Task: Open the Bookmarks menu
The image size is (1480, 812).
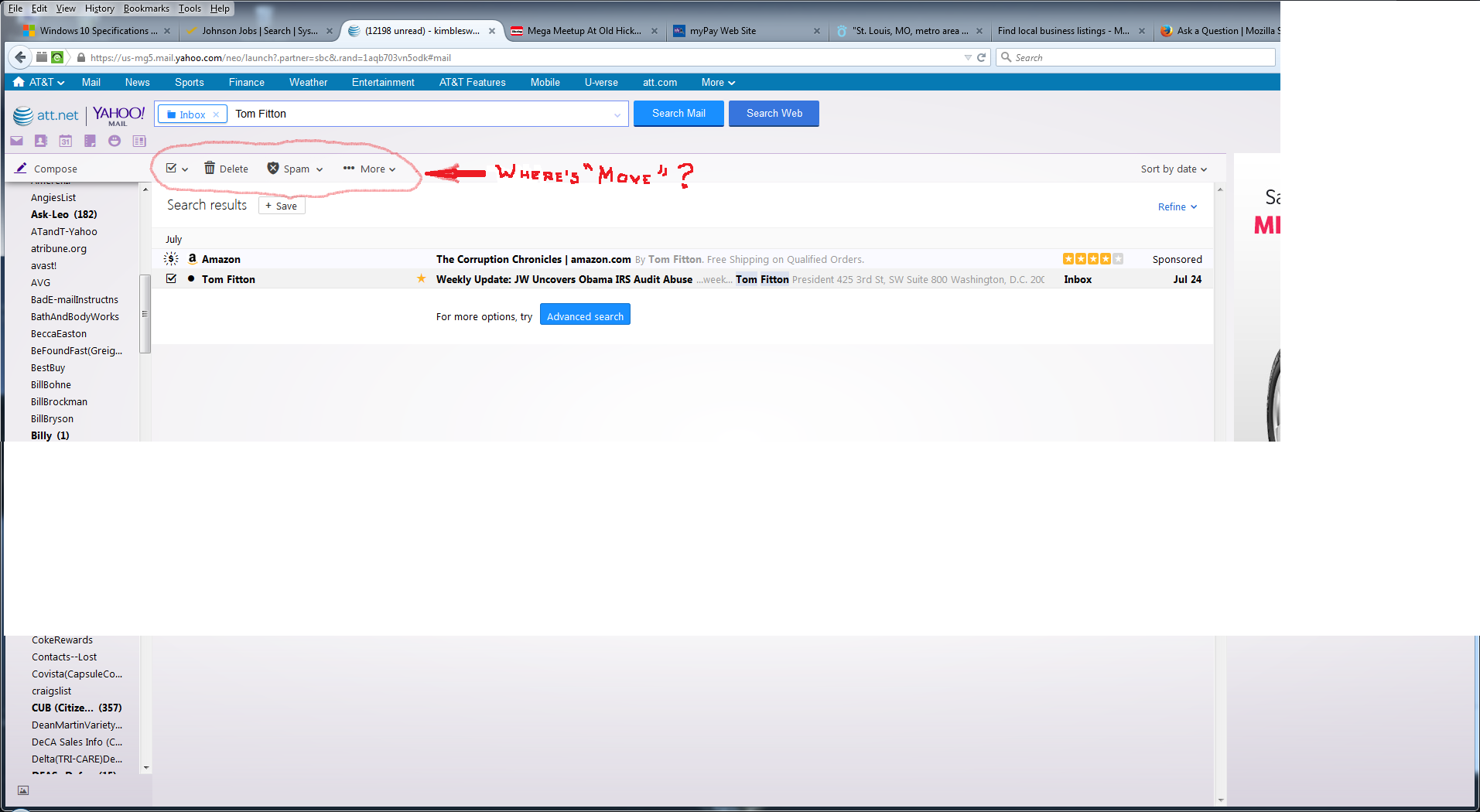Action: [x=146, y=9]
